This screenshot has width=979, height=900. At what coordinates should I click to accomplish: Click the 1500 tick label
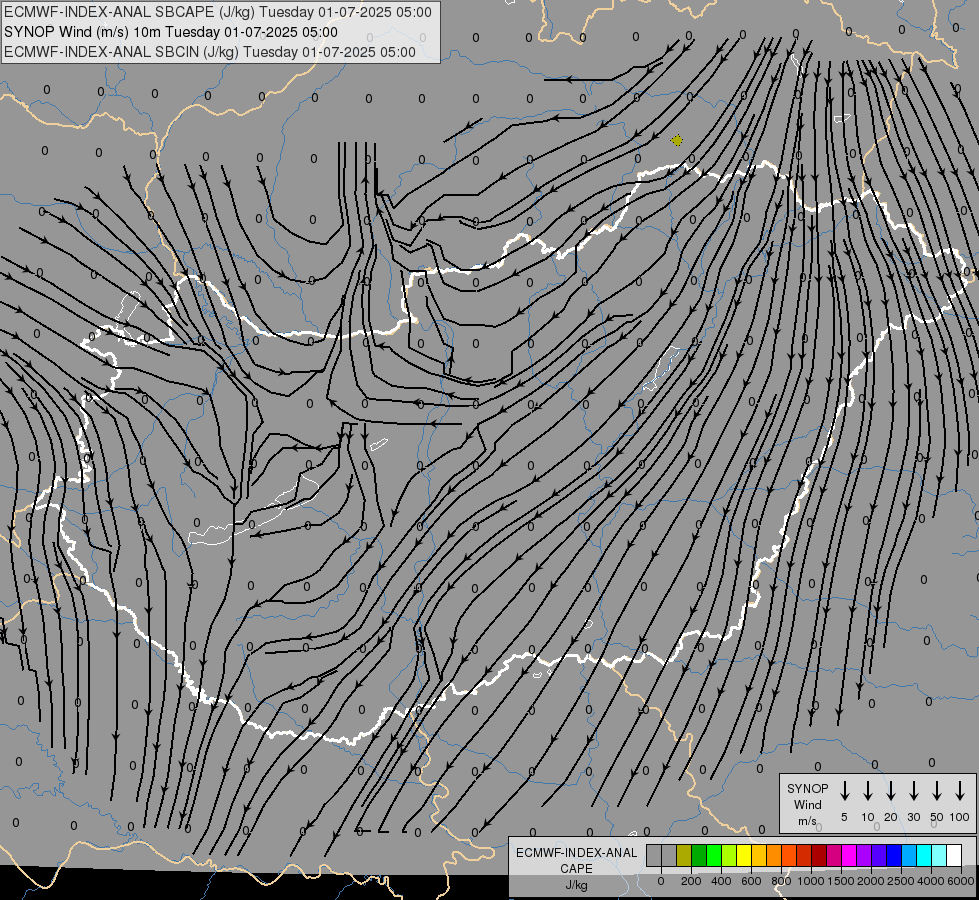click(x=841, y=881)
